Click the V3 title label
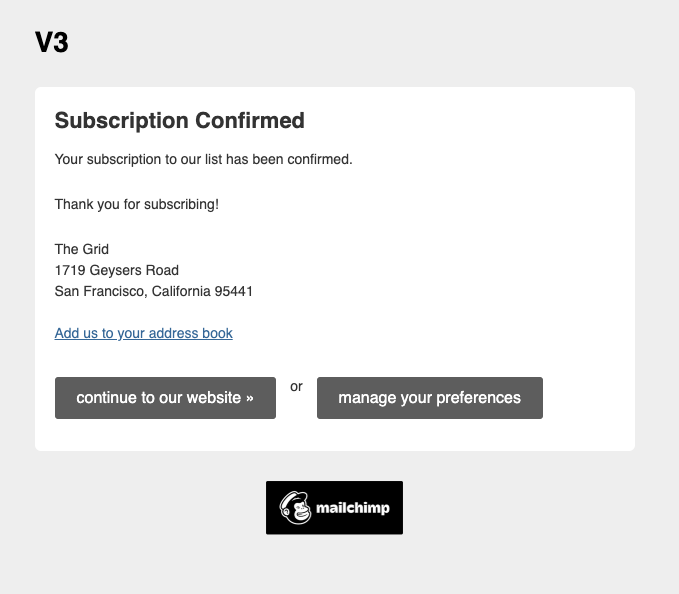Viewport: 679px width, 594px height. [x=52, y=42]
